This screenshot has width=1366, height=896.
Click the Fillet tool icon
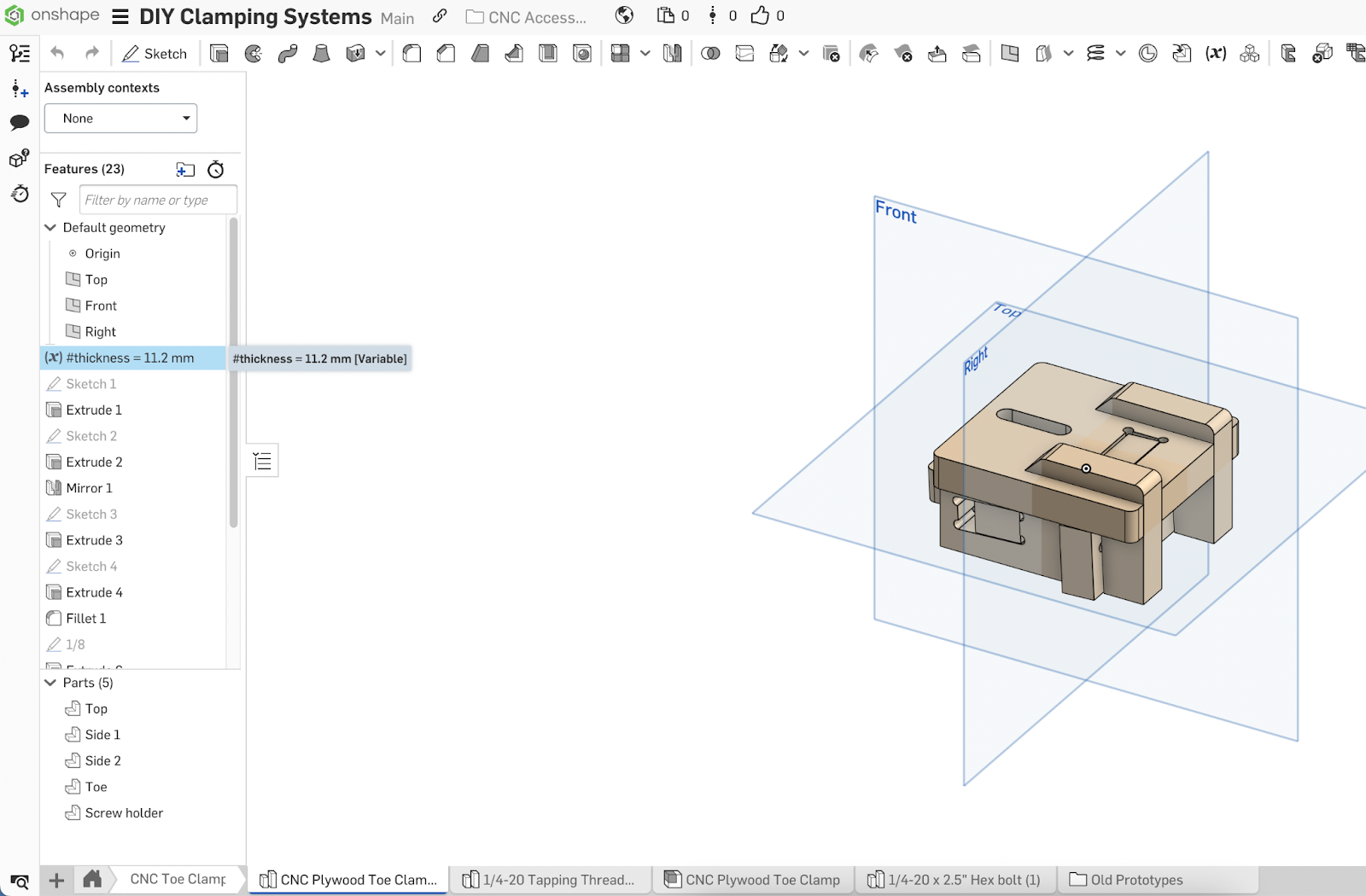tap(412, 54)
